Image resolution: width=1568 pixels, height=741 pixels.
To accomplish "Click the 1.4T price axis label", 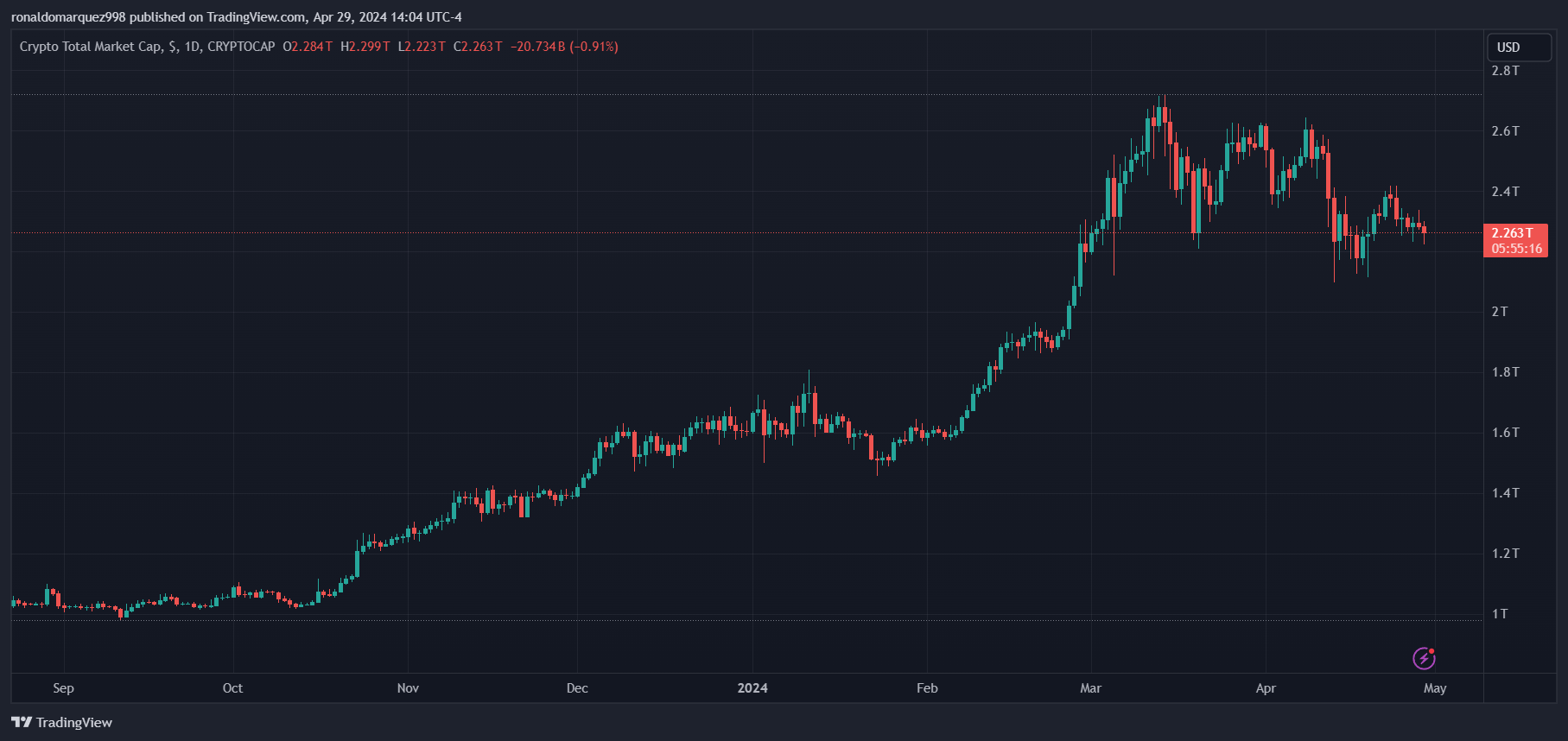I will [1505, 493].
